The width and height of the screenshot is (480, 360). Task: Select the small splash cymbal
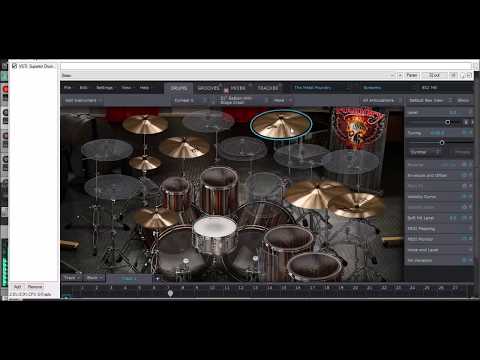coord(145,162)
